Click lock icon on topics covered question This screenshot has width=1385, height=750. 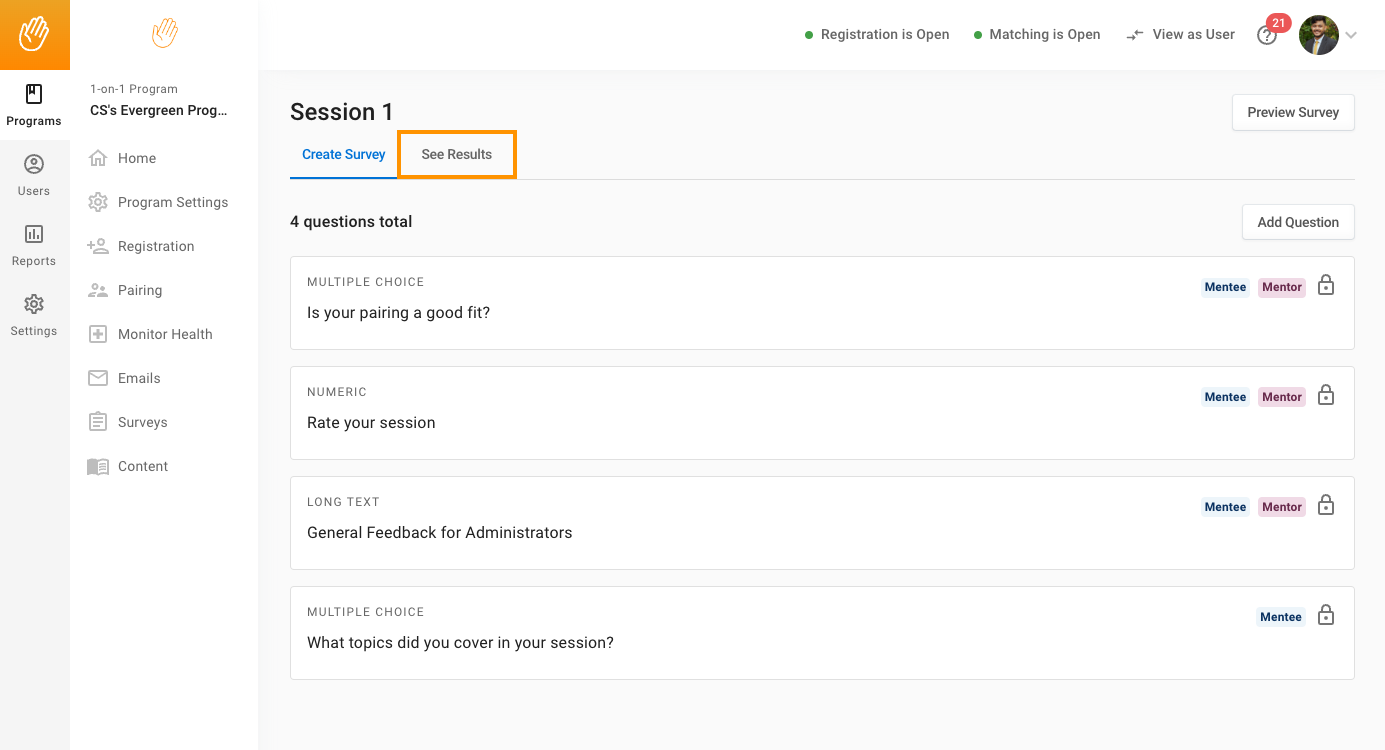coord(1326,615)
